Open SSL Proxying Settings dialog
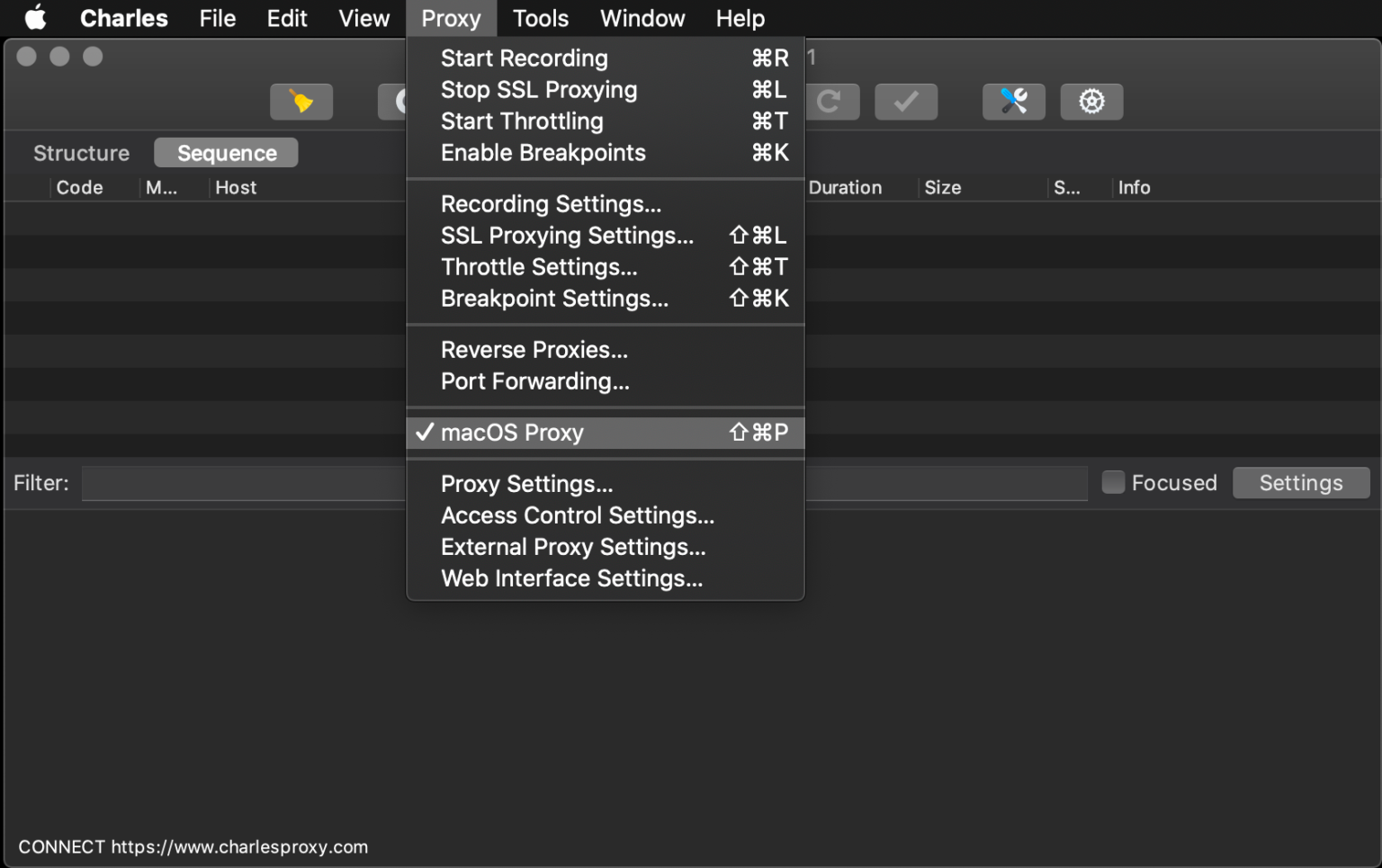 [x=567, y=236]
